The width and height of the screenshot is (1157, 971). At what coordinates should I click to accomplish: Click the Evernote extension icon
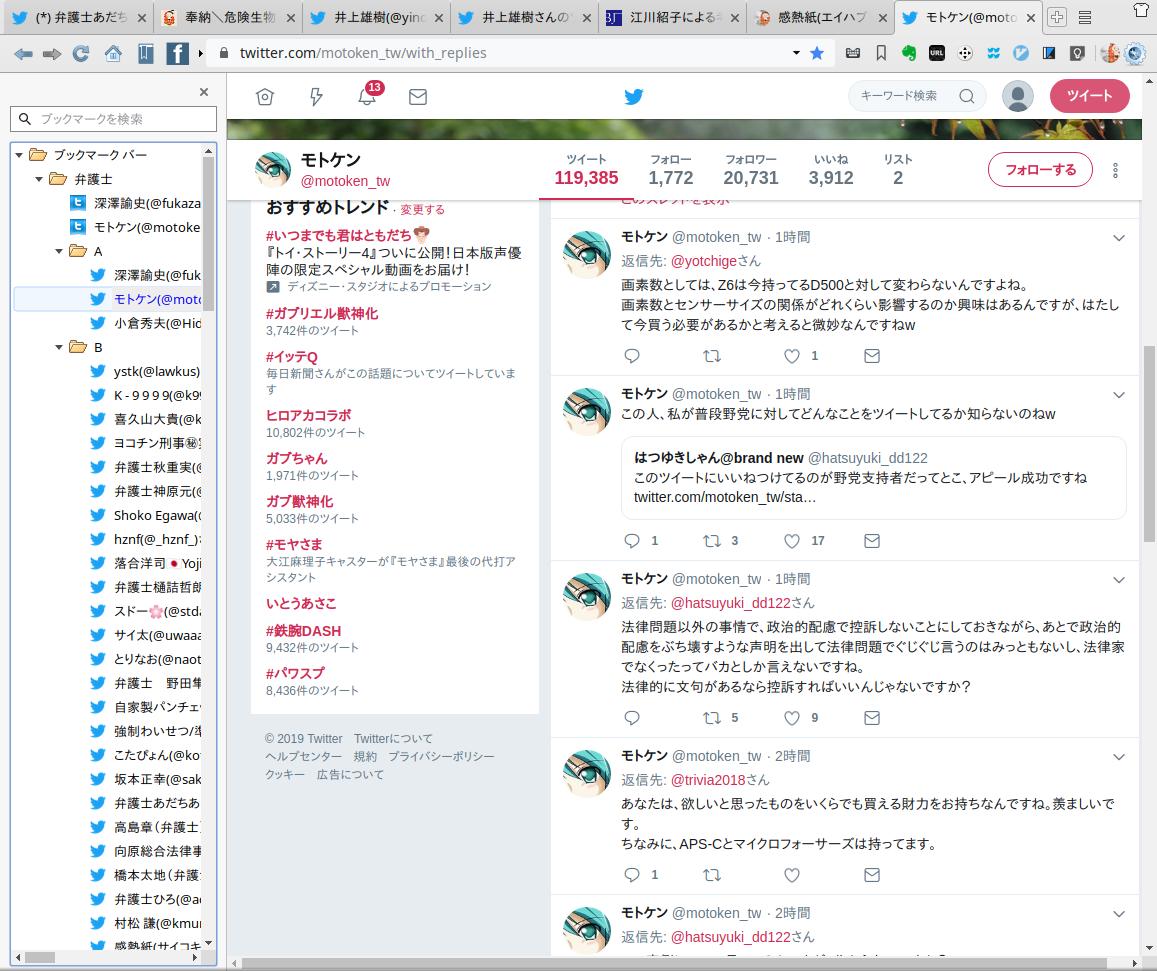tap(908, 53)
